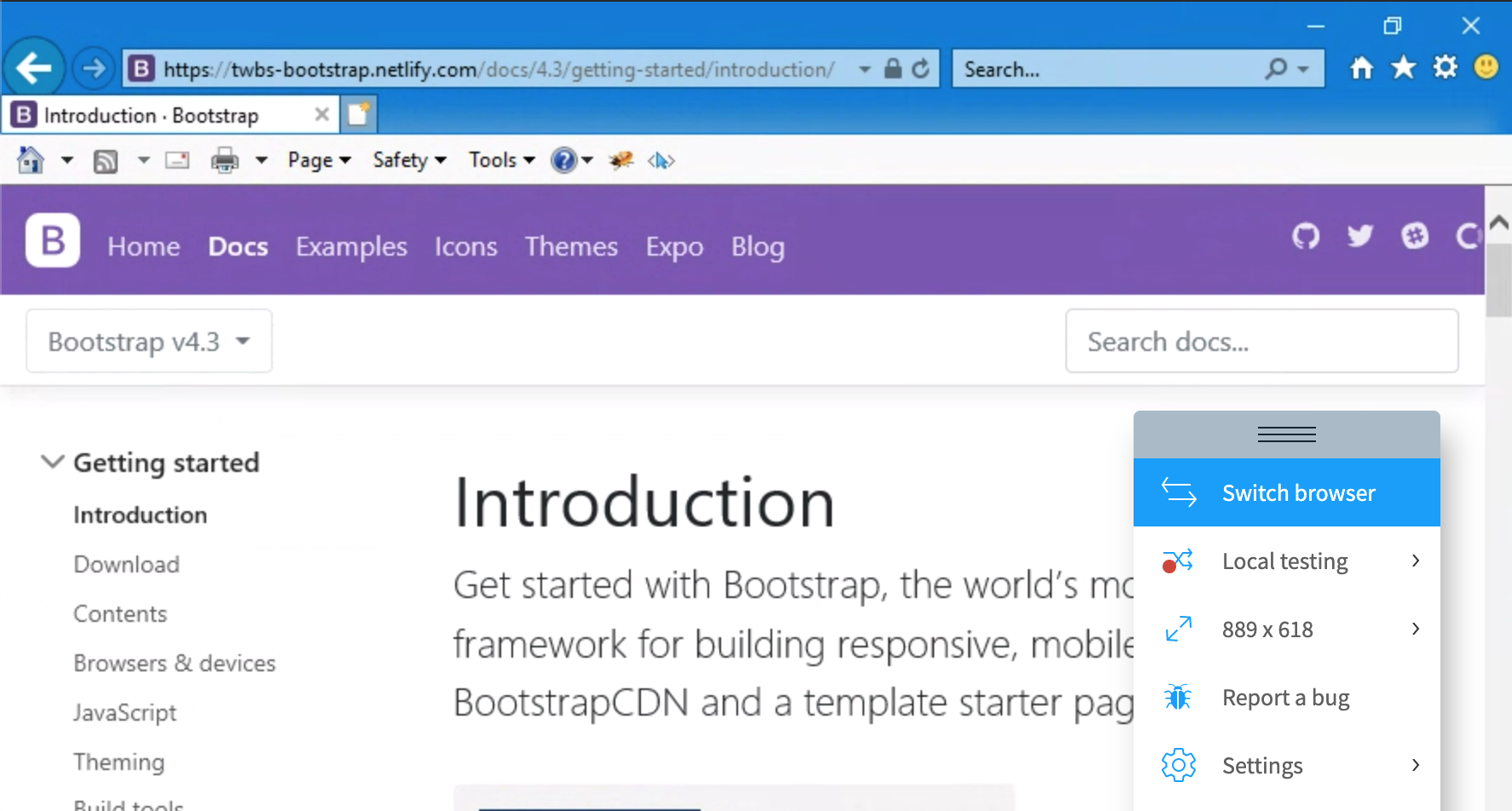Open the browser Home icon at top right
The height and width of the screenshot is (811, 1512).
point(1362,68)
